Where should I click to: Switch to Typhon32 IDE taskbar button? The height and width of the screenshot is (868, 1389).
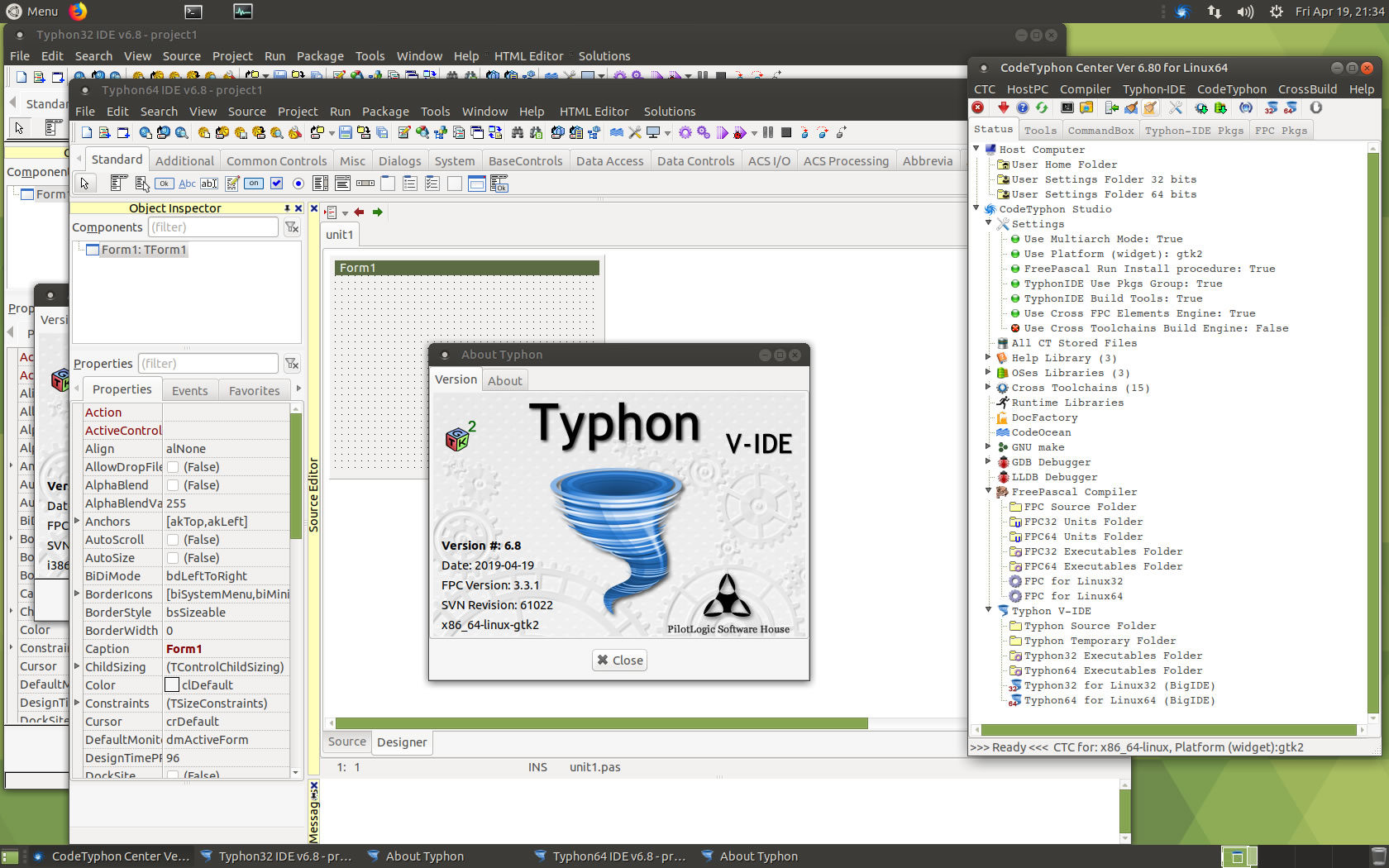pos(277,856)
